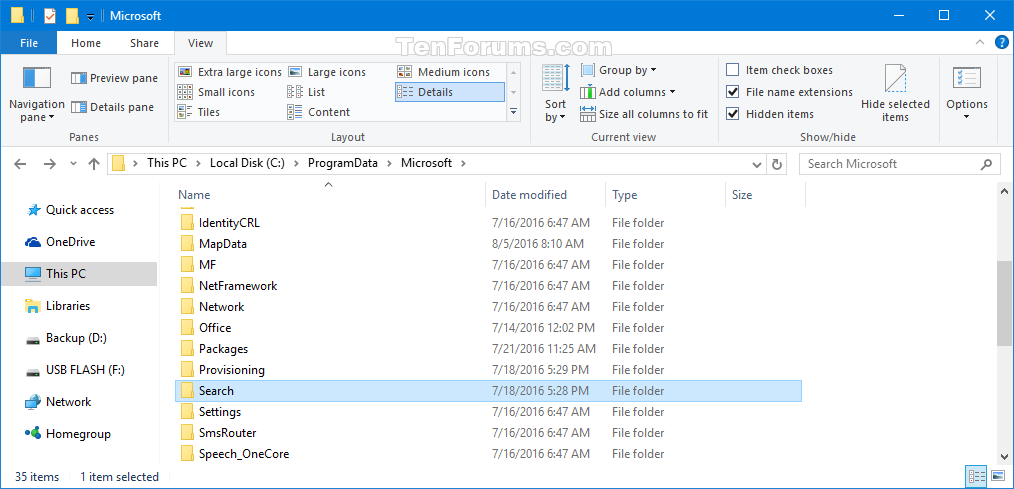
Task: Click ProgramData breadcrumb
Action: pyautogui.click(x=342, y=163)
